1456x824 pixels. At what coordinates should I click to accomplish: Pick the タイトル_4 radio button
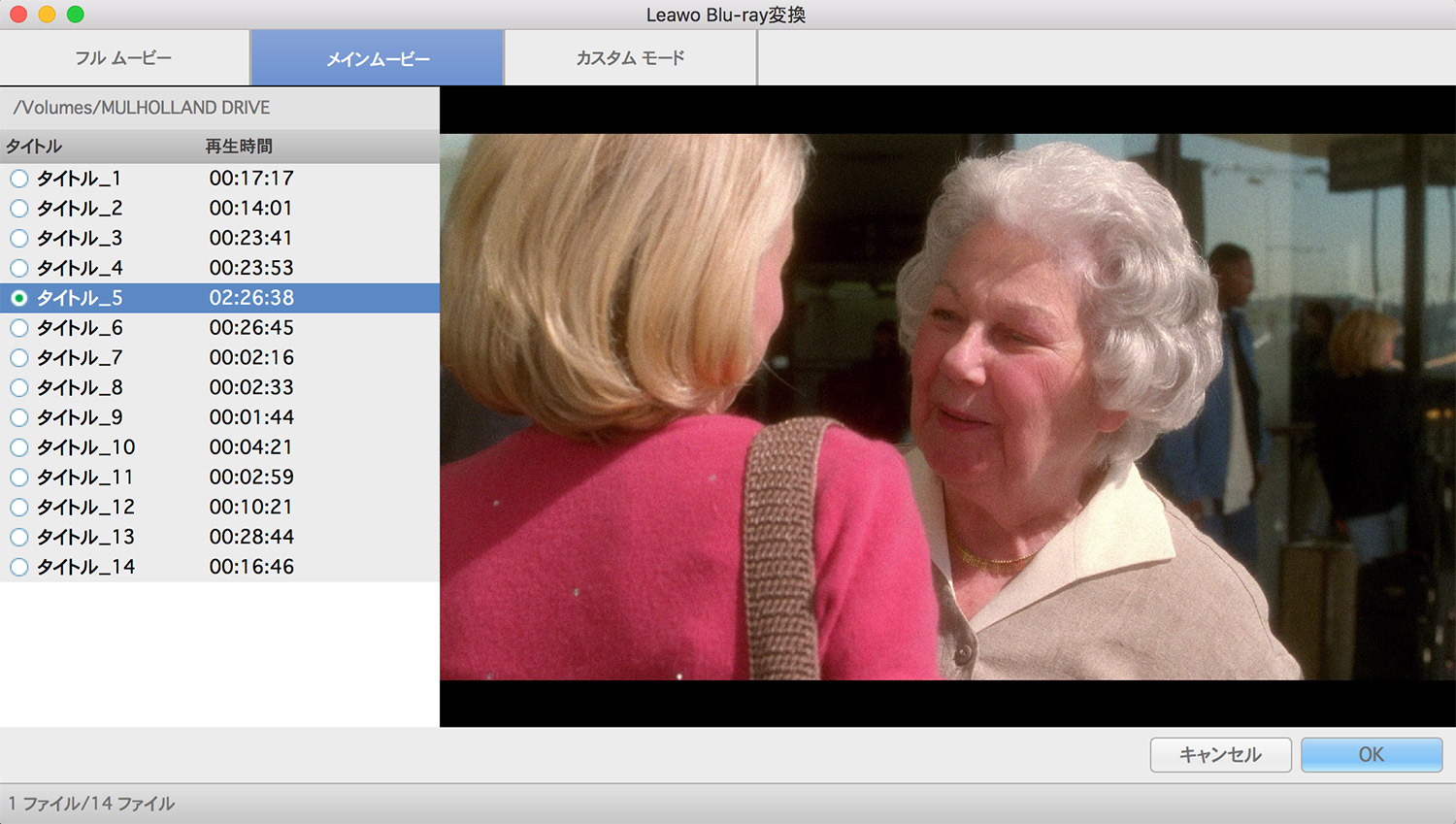coord(19,268)
